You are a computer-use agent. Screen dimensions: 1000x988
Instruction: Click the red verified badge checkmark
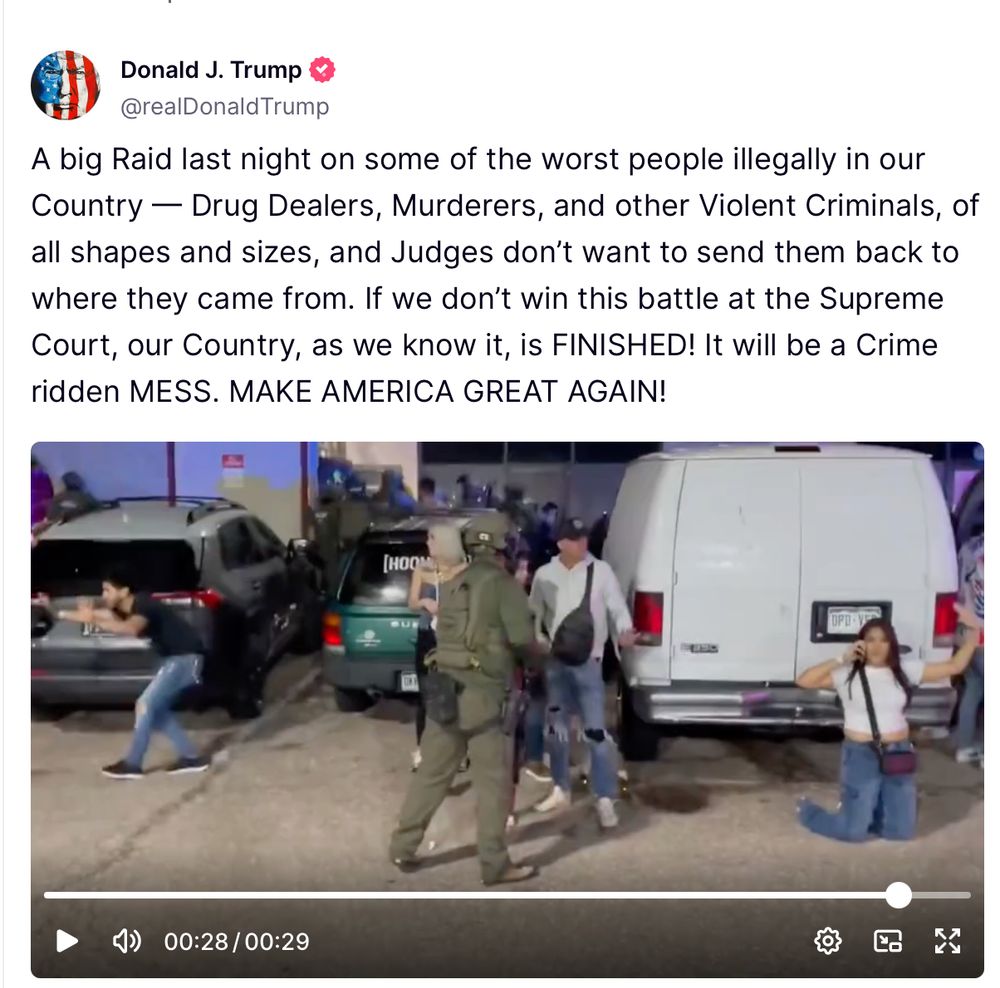click(x=322, y=70)
